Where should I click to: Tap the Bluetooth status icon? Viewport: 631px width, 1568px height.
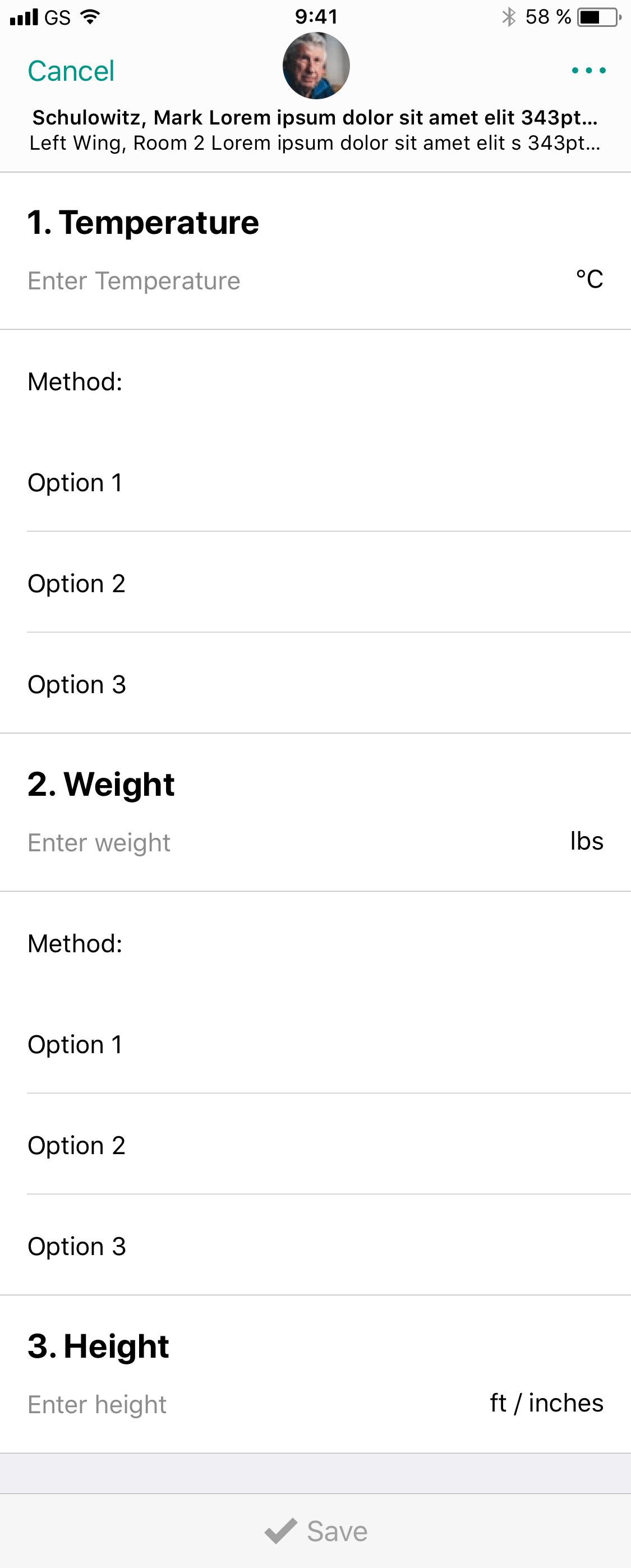point(509,17)
